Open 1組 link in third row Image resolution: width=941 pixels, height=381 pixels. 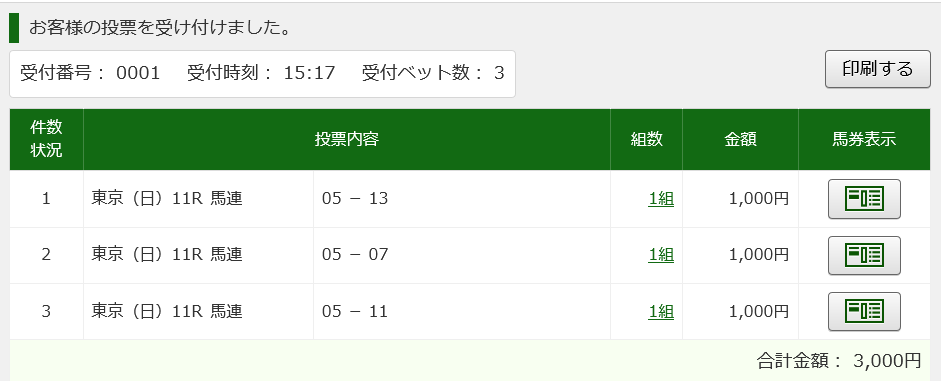661,311
